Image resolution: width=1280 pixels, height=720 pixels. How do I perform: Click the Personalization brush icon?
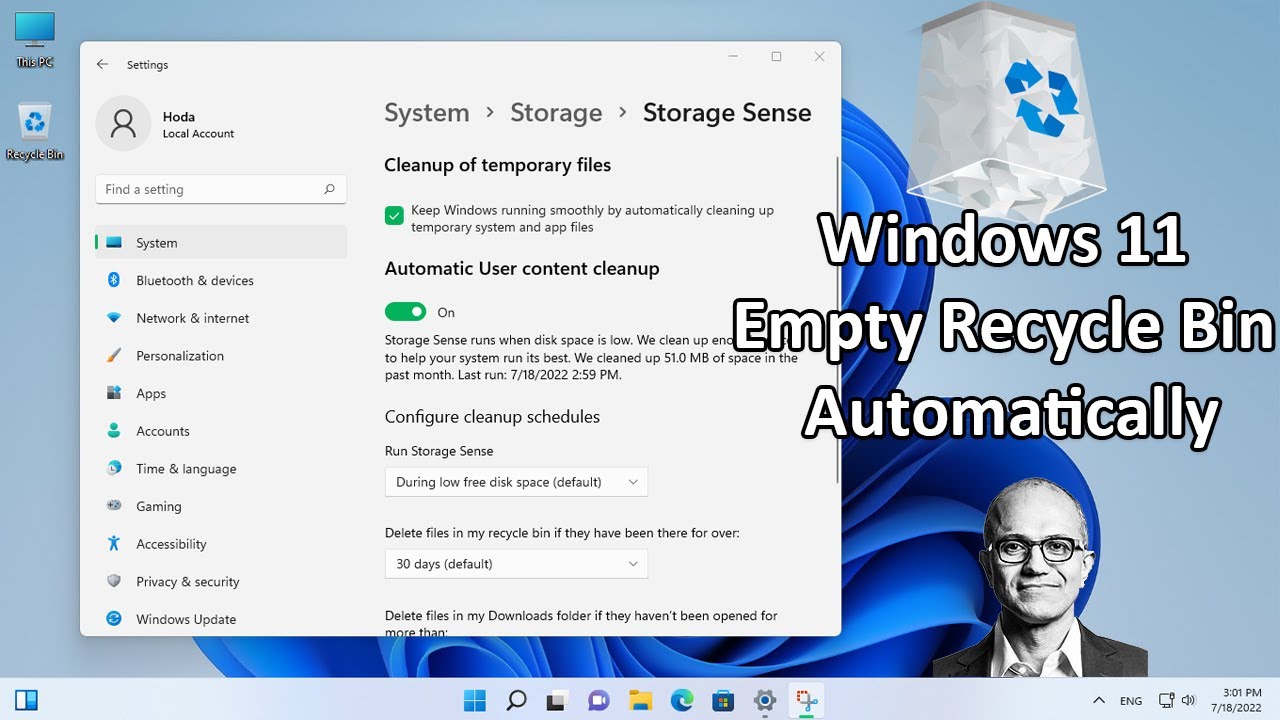coord(114,356)
